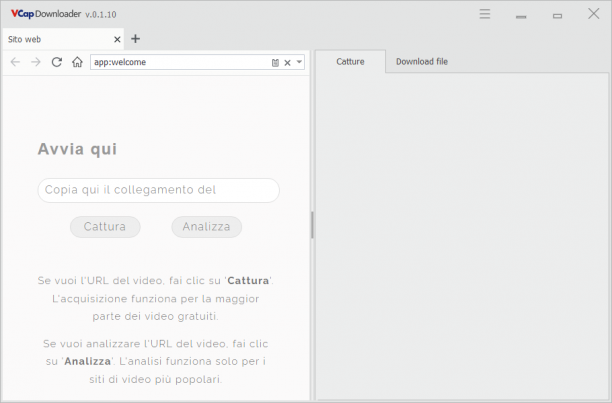Screen dimensions: 612x403
Task: Maximize the VCap Downloader window
Action: (557, 16)
